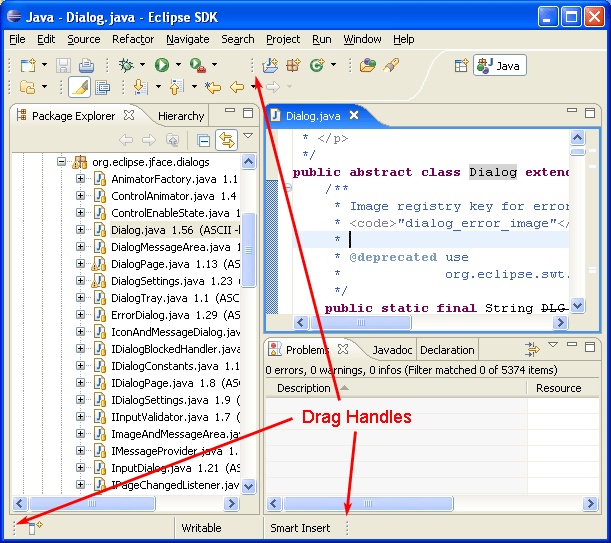Open the Run button dropdown arrow

click(x=178, y=65)
